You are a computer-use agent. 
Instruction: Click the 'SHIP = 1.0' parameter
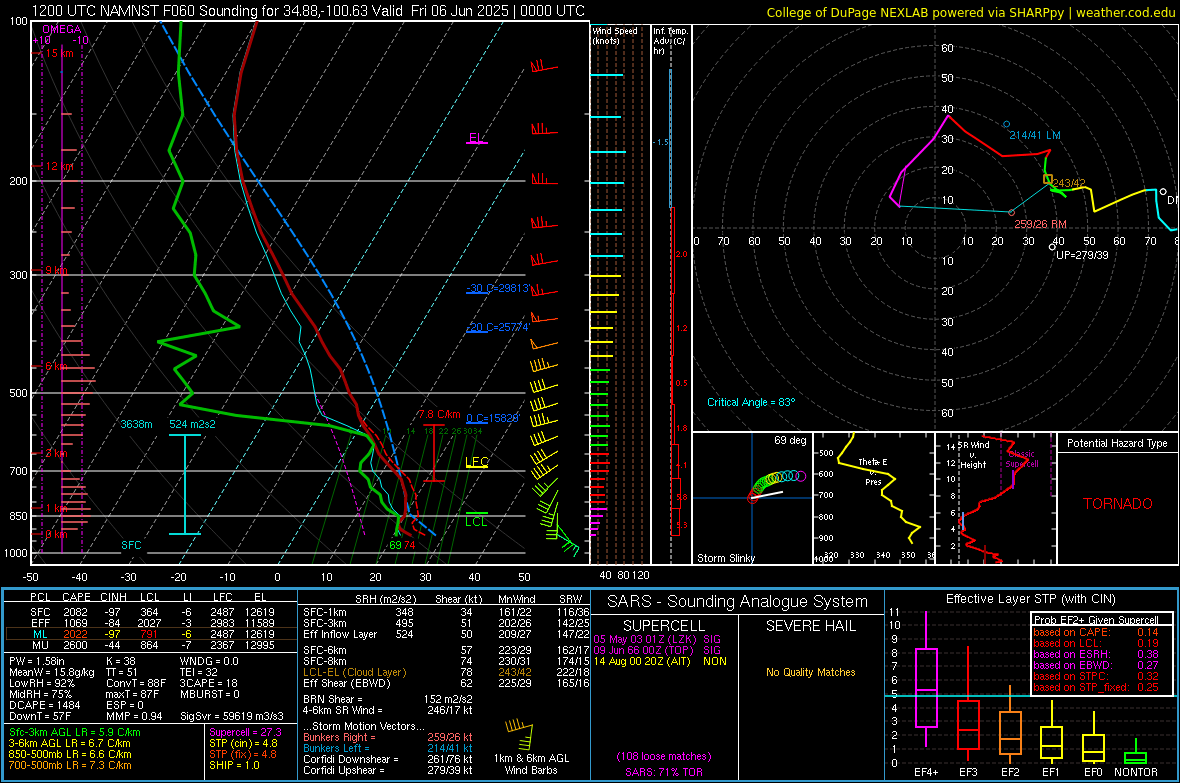234,766
